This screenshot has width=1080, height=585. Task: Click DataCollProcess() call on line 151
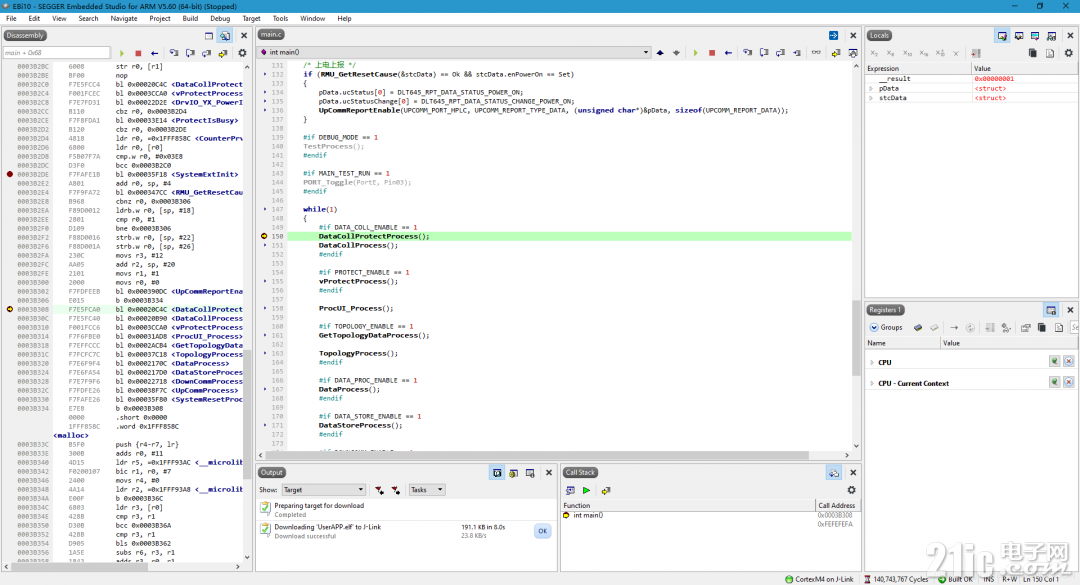[357, 245]
